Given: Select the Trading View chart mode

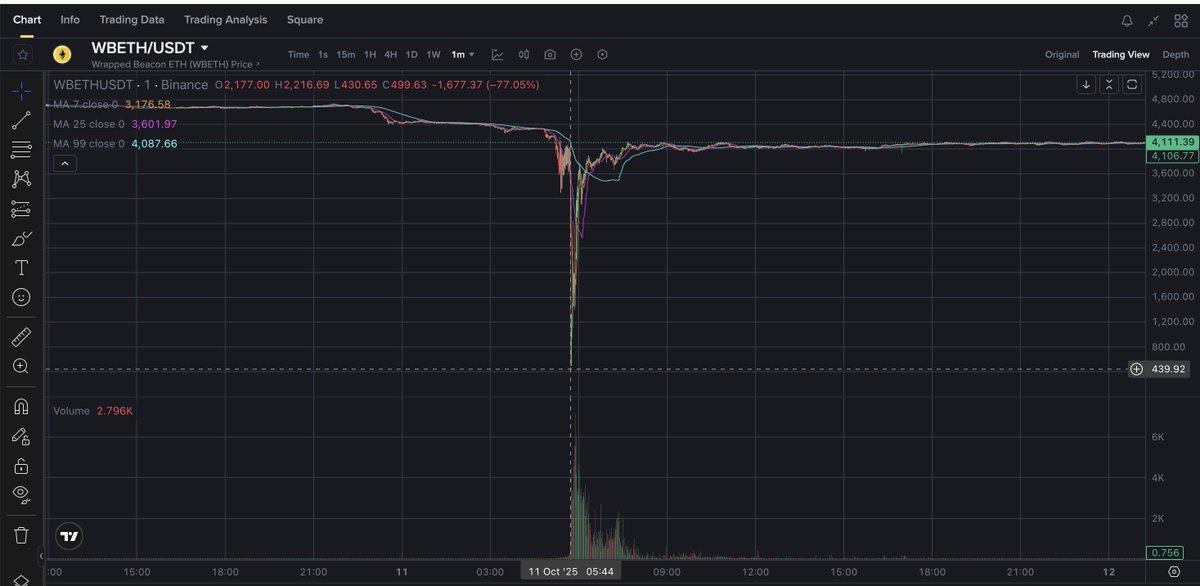Looking at the screenshot, I should coord(1121,54).
